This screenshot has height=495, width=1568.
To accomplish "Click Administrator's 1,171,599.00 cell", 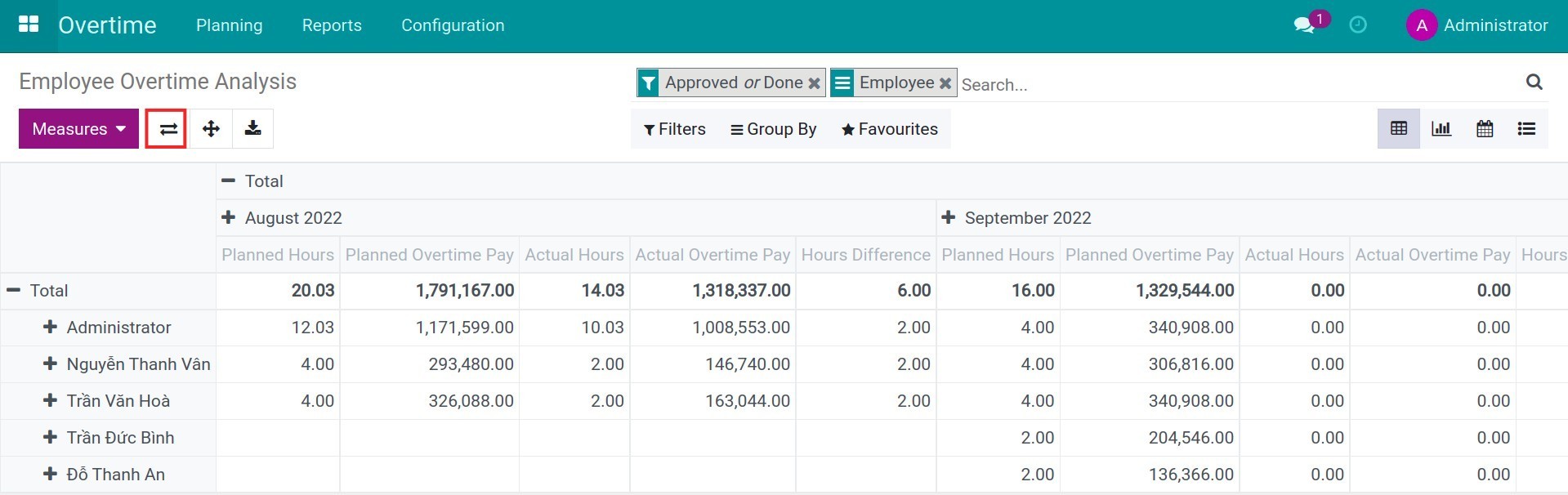I will tap(430, 328).
